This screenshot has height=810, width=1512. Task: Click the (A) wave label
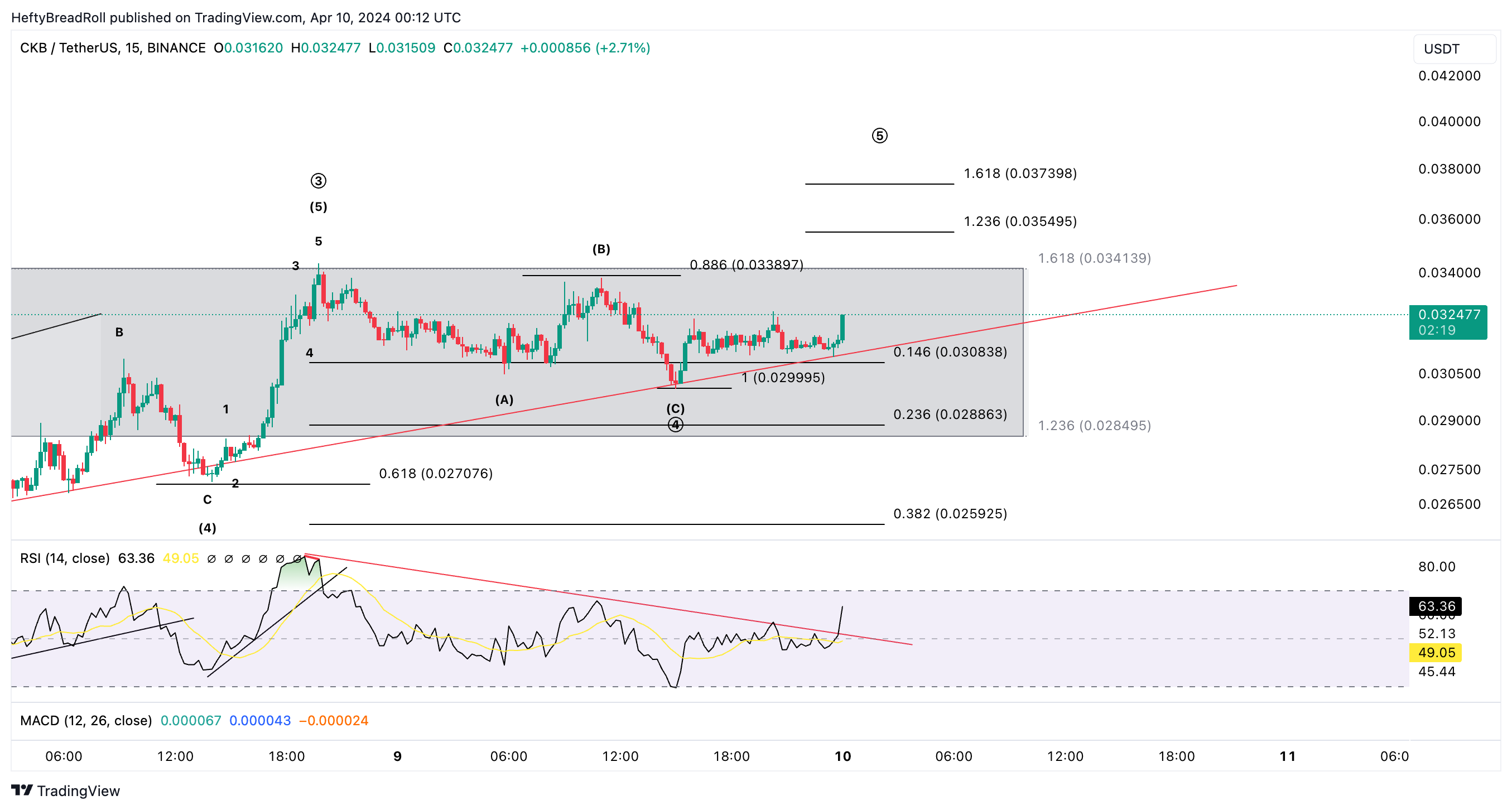504,399
